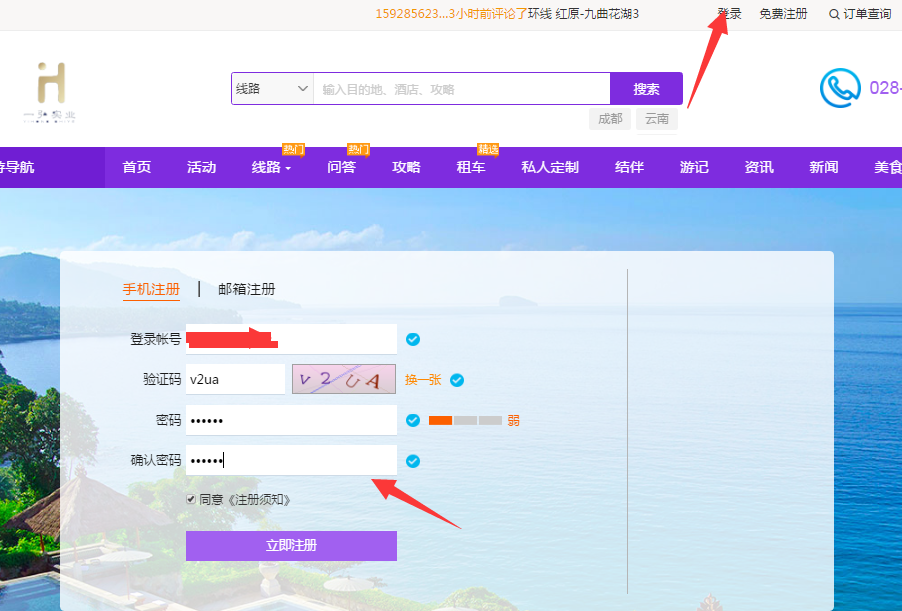Focus the destination search input field
The width and height of the screenshot is (902, 611).
pyautogui.click(x=461, y=89)
